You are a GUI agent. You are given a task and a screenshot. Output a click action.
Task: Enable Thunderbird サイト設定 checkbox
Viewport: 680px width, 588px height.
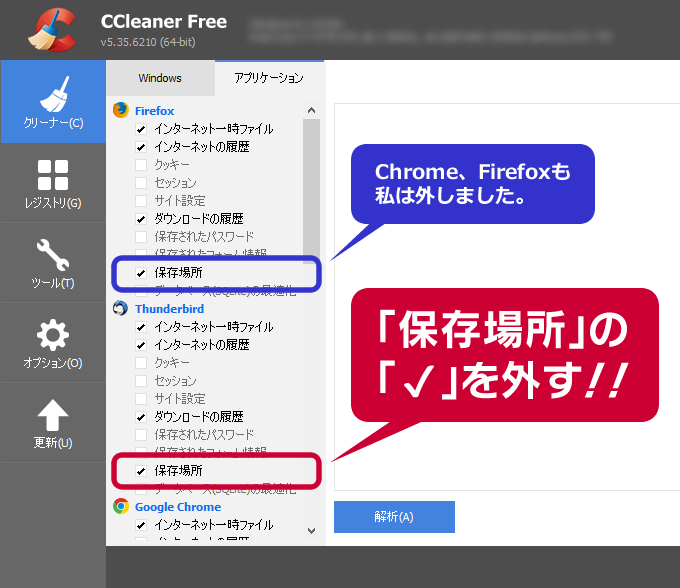[141, 399]
